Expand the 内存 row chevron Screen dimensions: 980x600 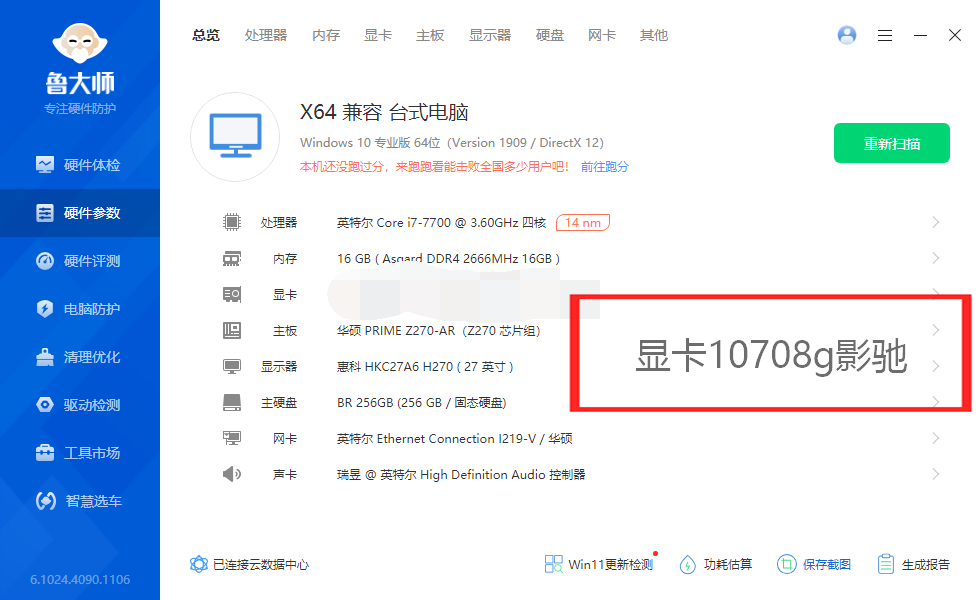[936, 258]
